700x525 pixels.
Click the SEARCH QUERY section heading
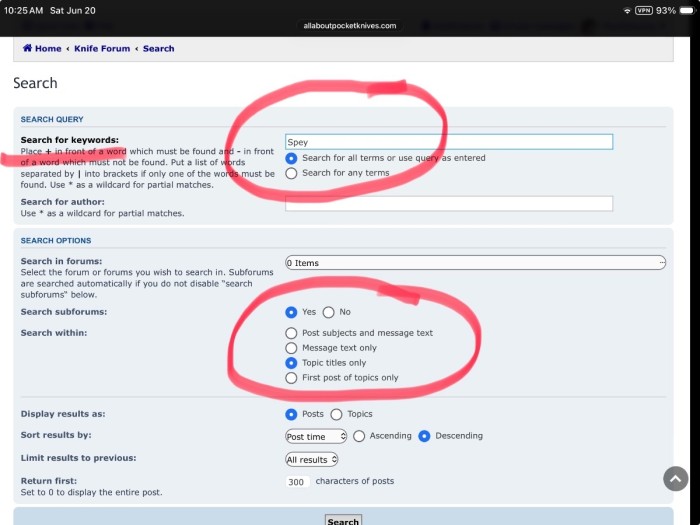tap(52, 119)
